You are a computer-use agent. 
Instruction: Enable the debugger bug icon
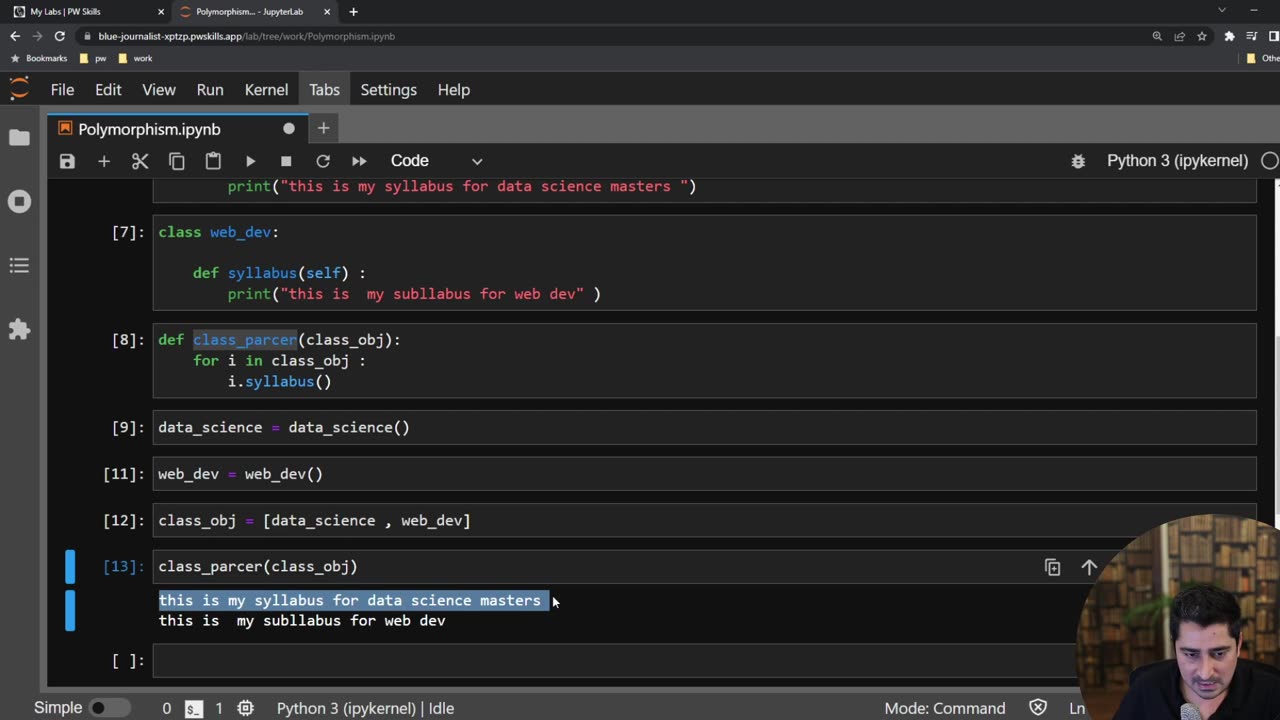pyautogui.click(x=1078, y=161)
